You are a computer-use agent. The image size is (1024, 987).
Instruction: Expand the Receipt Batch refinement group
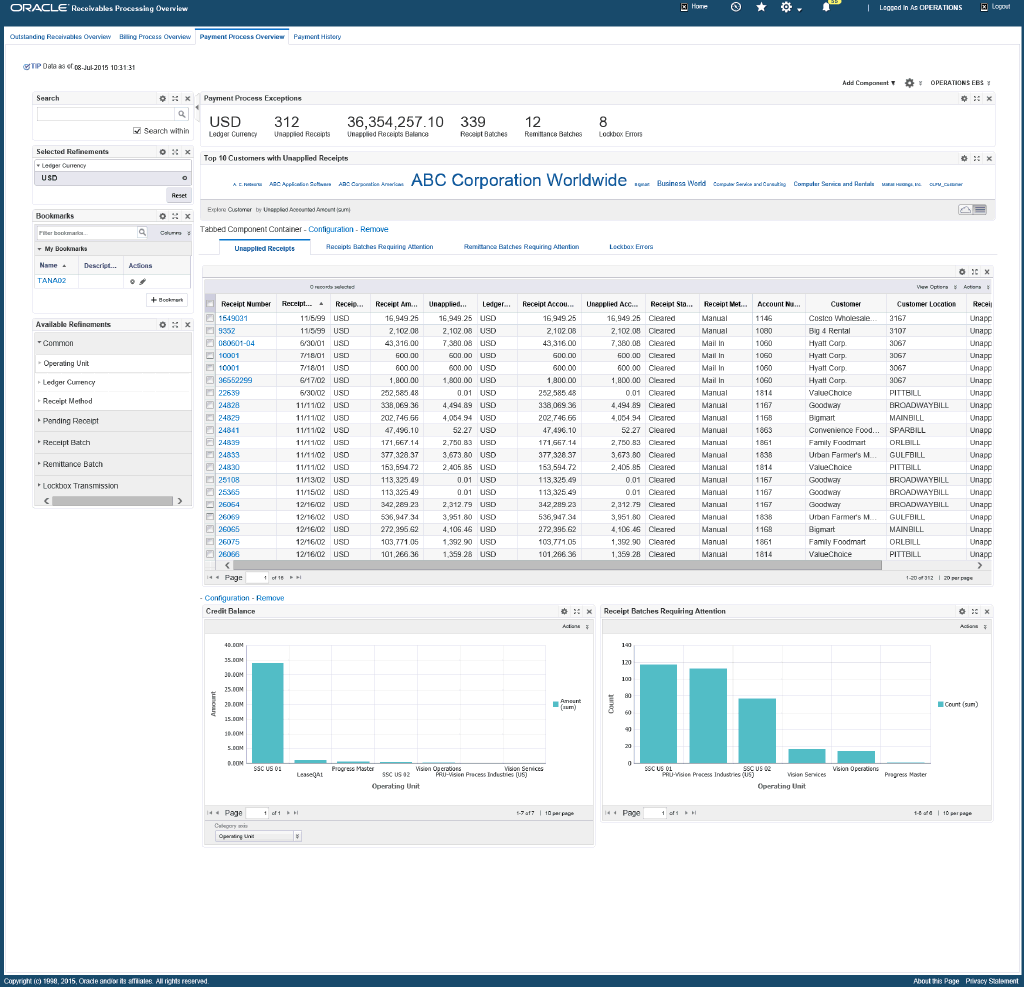[x=39, y=442]
